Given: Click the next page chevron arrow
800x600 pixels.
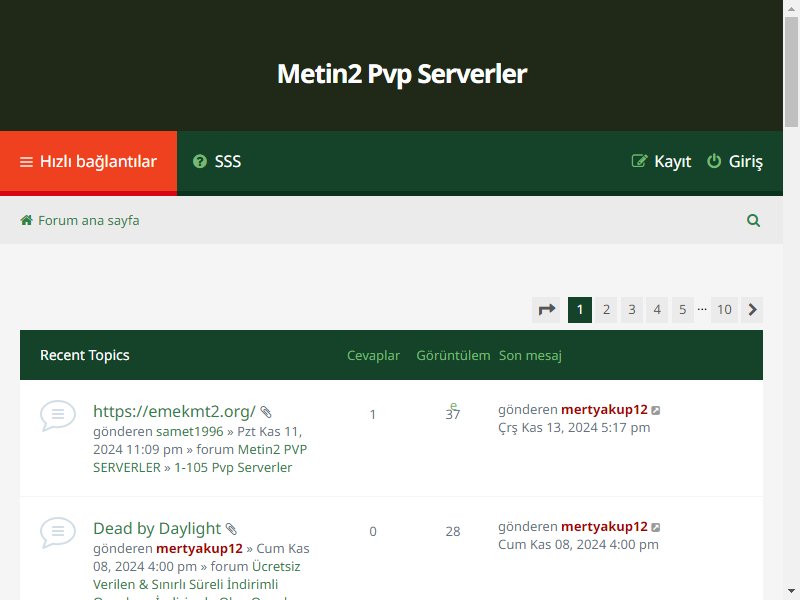Looking at the screenshot, I should click(752, 310).
